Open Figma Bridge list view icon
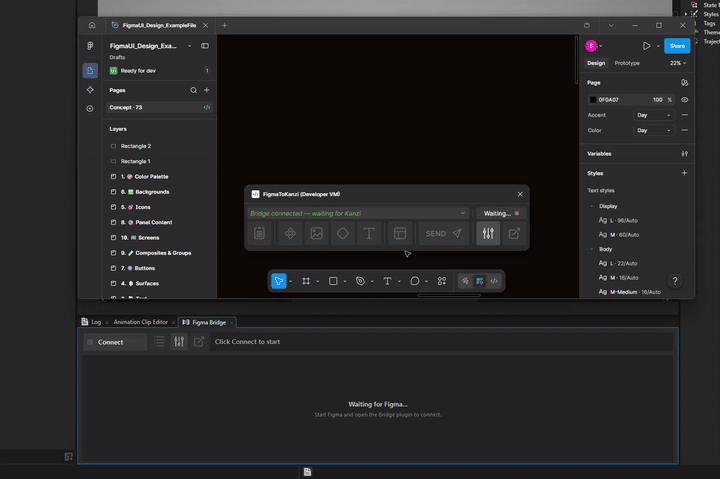Image resolution: width=720 pixels, height=479 pixels. (159, 342)
